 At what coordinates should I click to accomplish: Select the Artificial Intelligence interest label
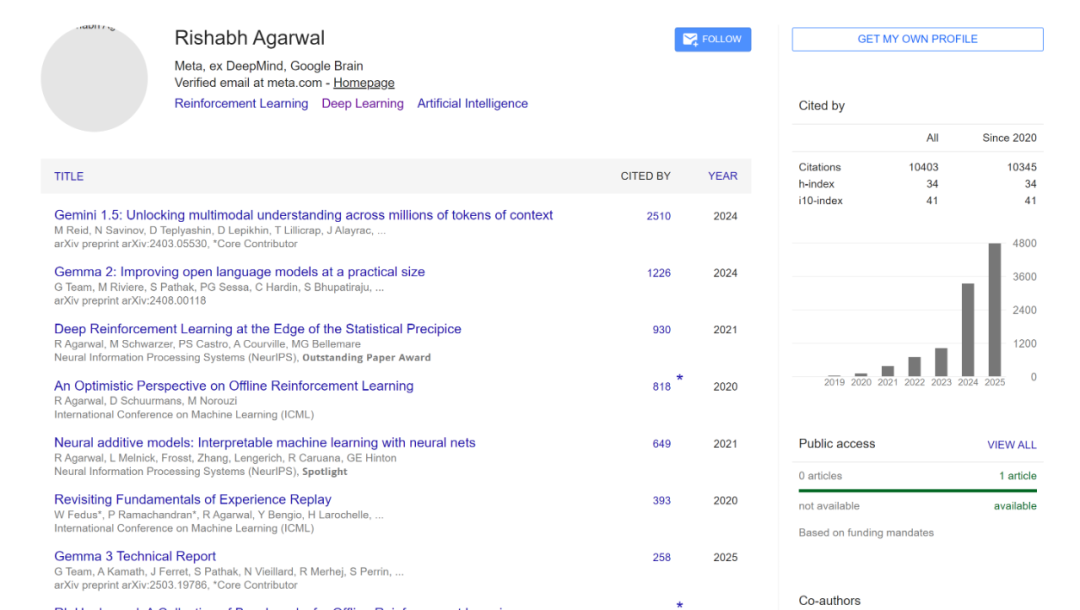point(472,103)
